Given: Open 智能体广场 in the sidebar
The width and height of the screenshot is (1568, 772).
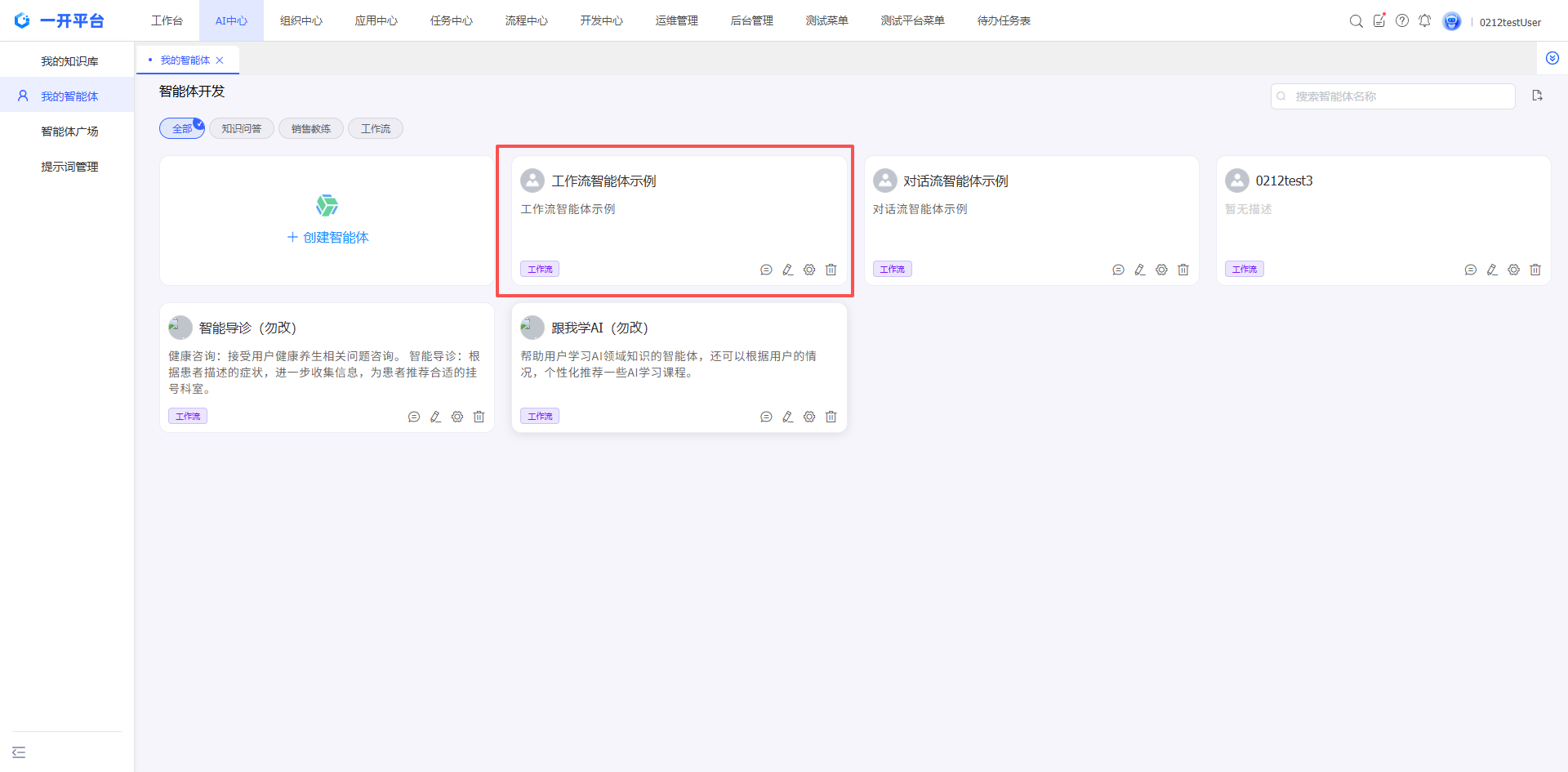Looking at the screenshot, I should pyautogui.click(x=69, y=132).
